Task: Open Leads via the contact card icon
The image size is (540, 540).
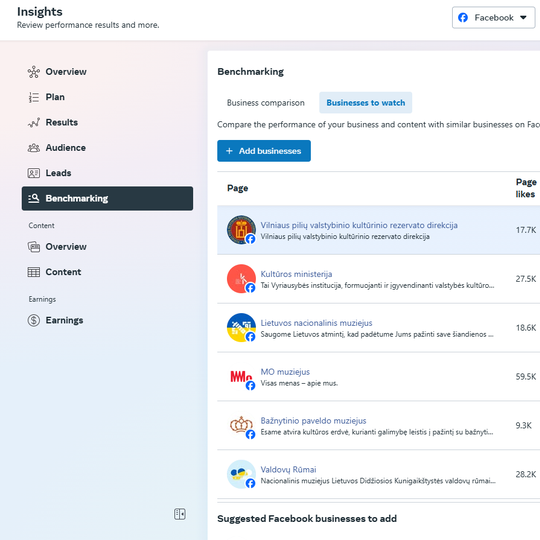Action: [x=34, y=173]
